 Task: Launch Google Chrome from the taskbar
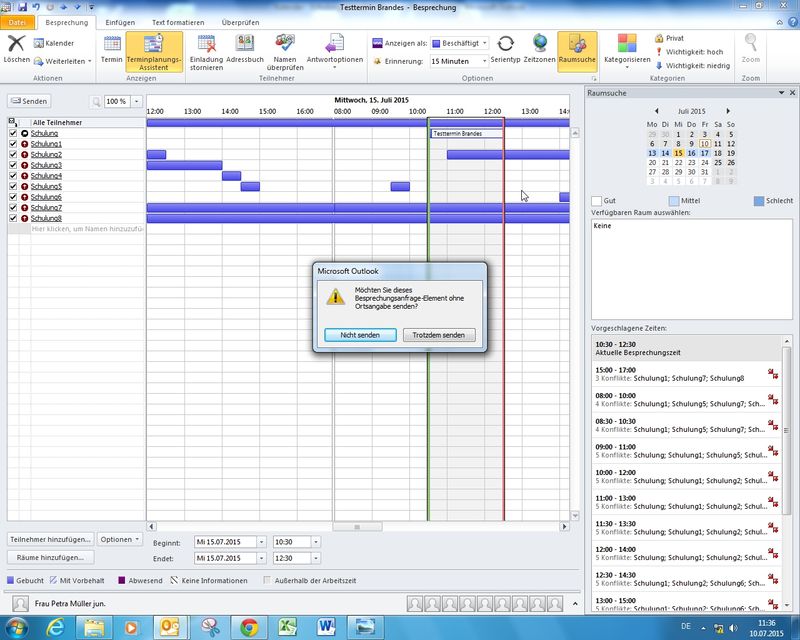248,626
